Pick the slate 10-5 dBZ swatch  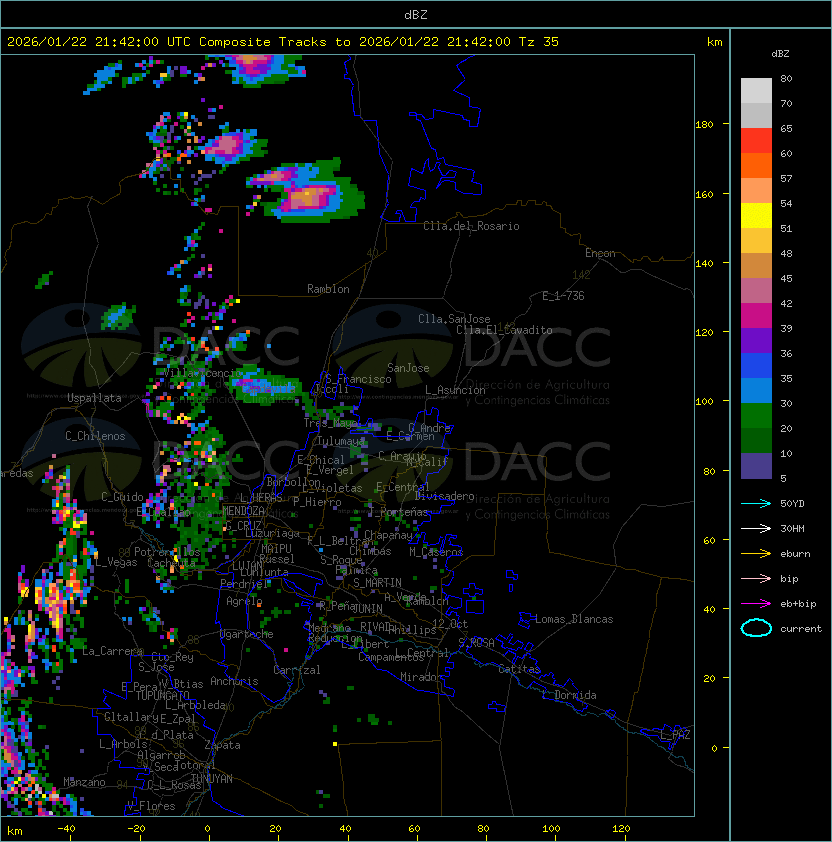tap(756, 466)
